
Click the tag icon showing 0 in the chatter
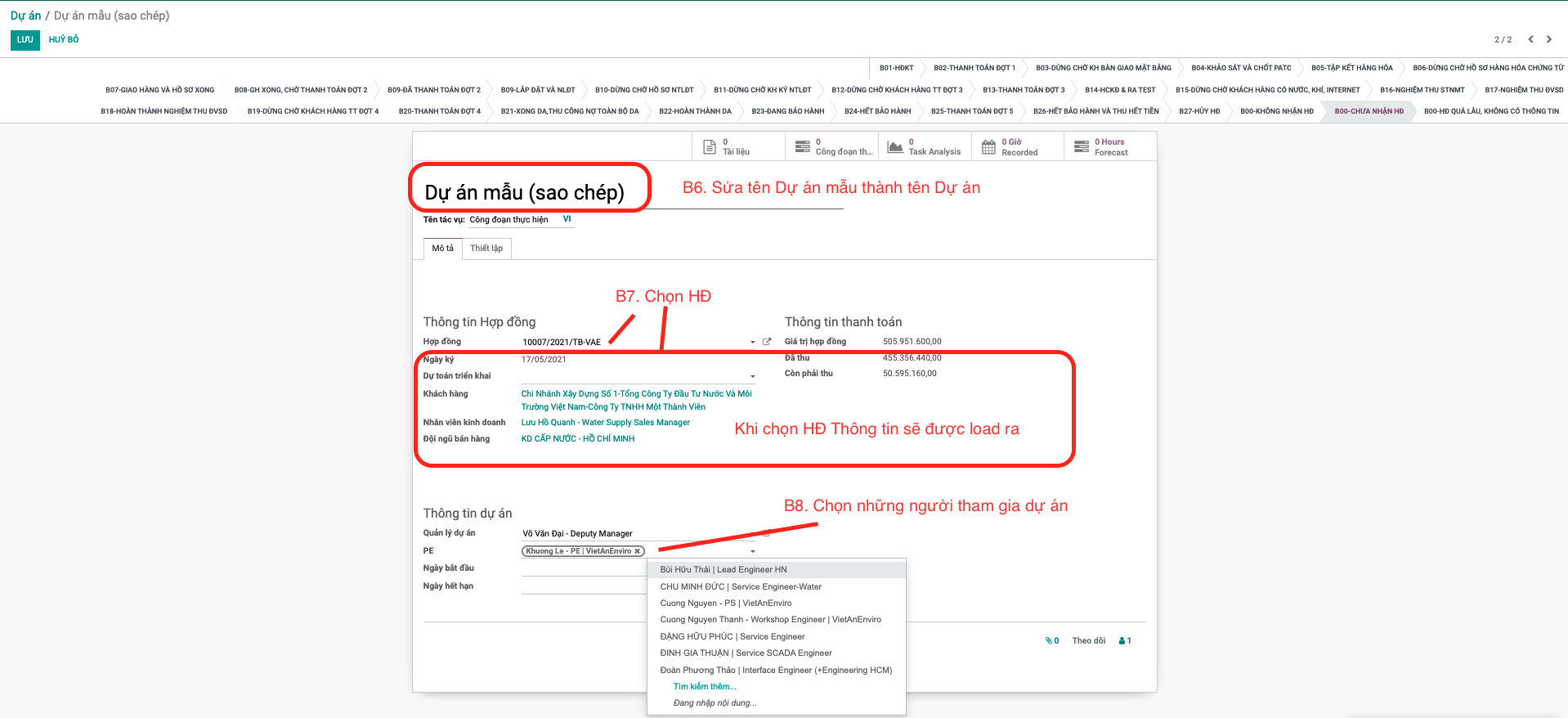coord(1052,641)
